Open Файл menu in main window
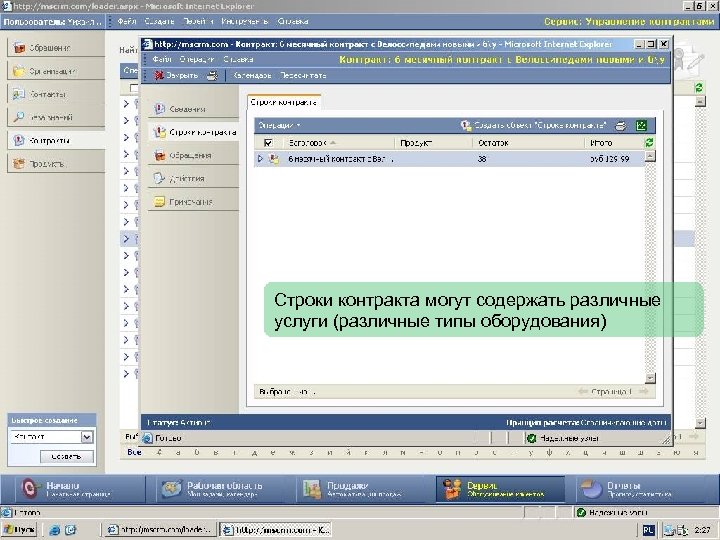The height and width of the screenshot is (540, 720). tap(127, 21)
